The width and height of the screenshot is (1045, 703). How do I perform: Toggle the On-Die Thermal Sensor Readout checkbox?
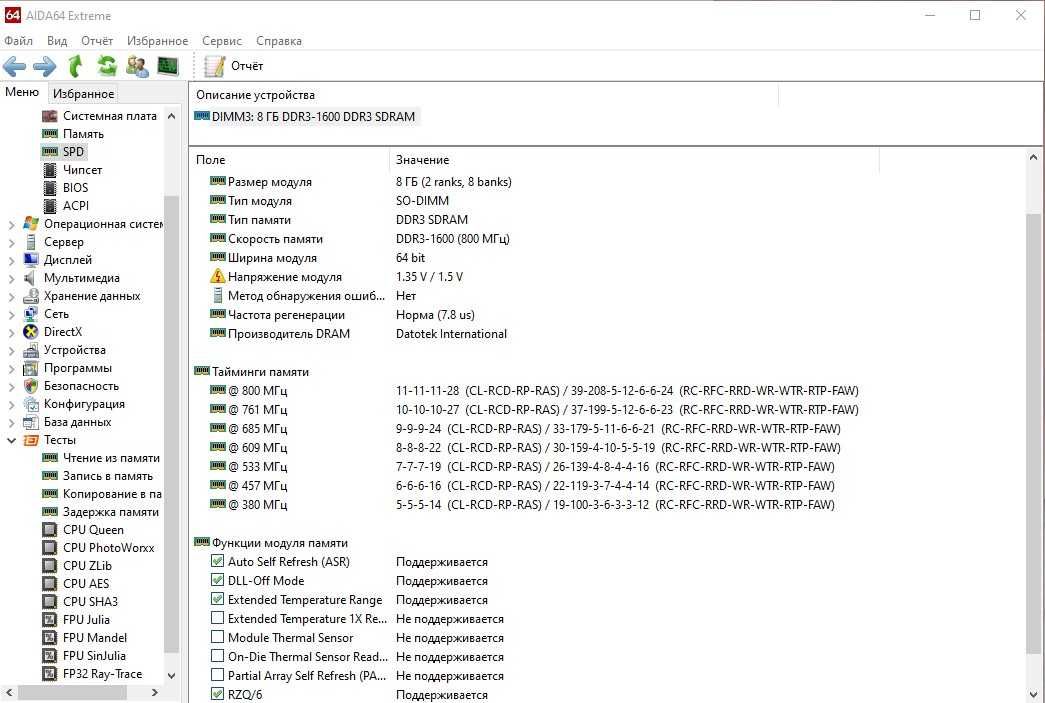pos(217,656)
